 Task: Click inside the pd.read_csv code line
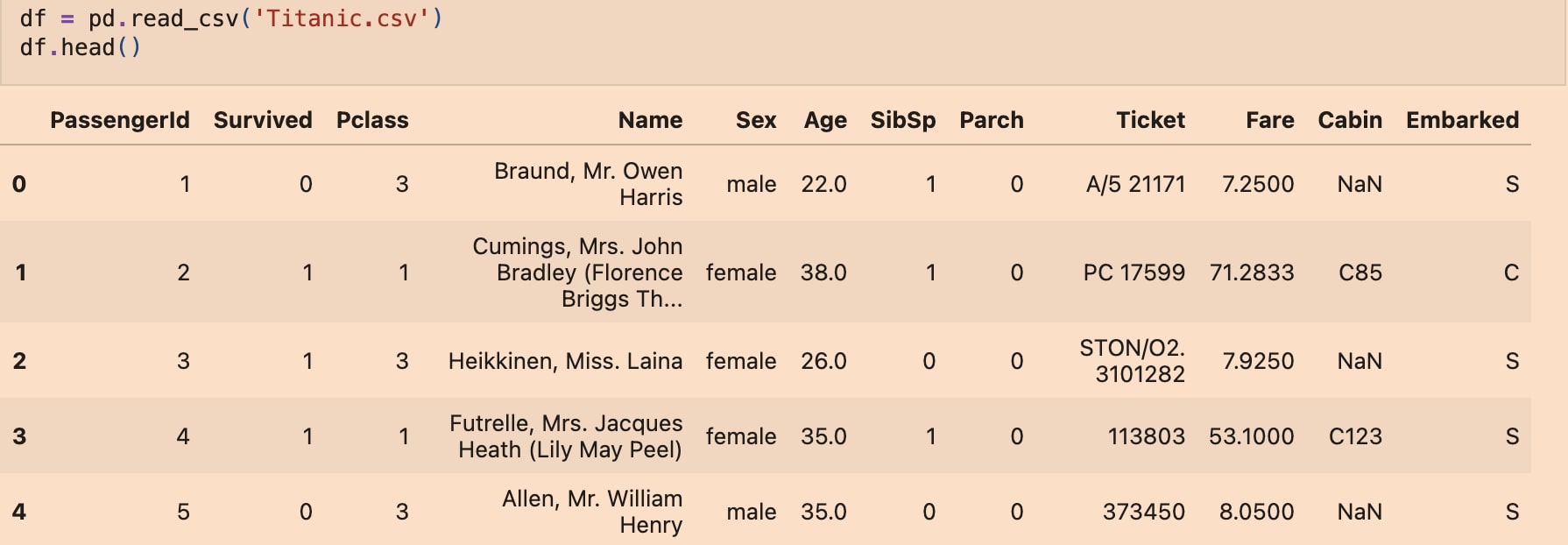(x=231, y=18)
